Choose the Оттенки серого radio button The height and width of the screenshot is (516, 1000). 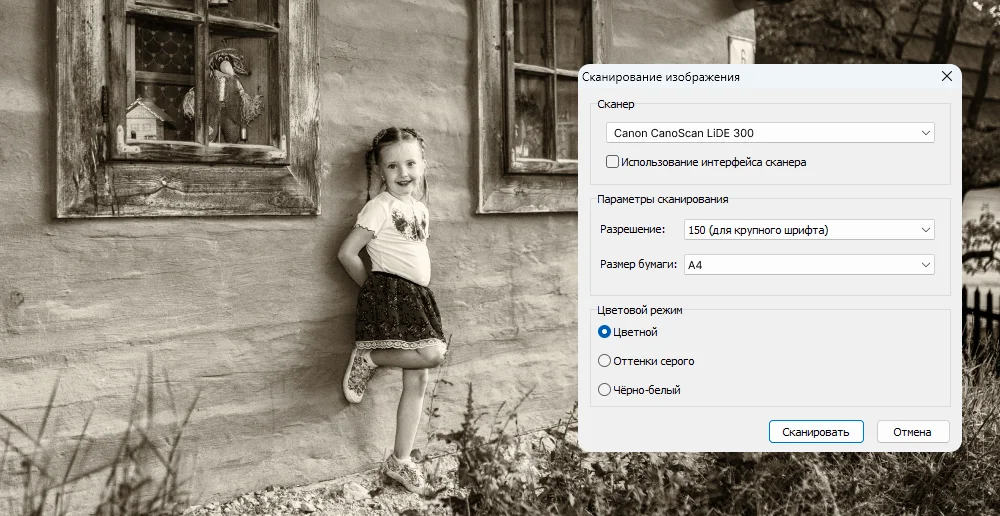tap(604, 361)
